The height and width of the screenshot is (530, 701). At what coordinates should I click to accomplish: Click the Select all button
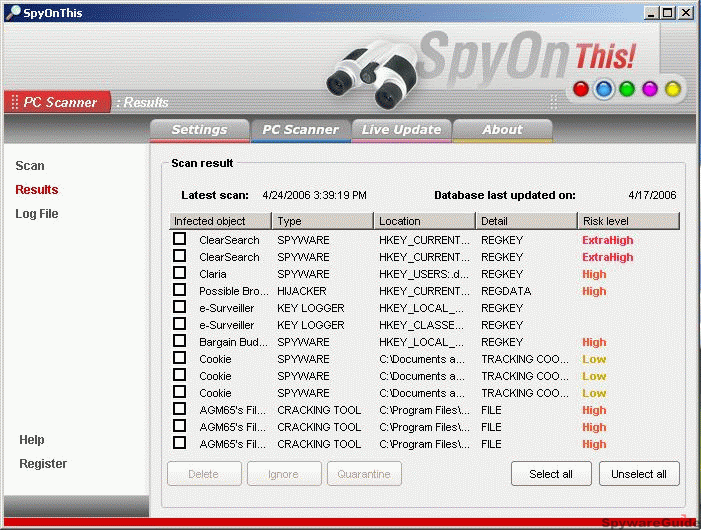click(551, 474)
